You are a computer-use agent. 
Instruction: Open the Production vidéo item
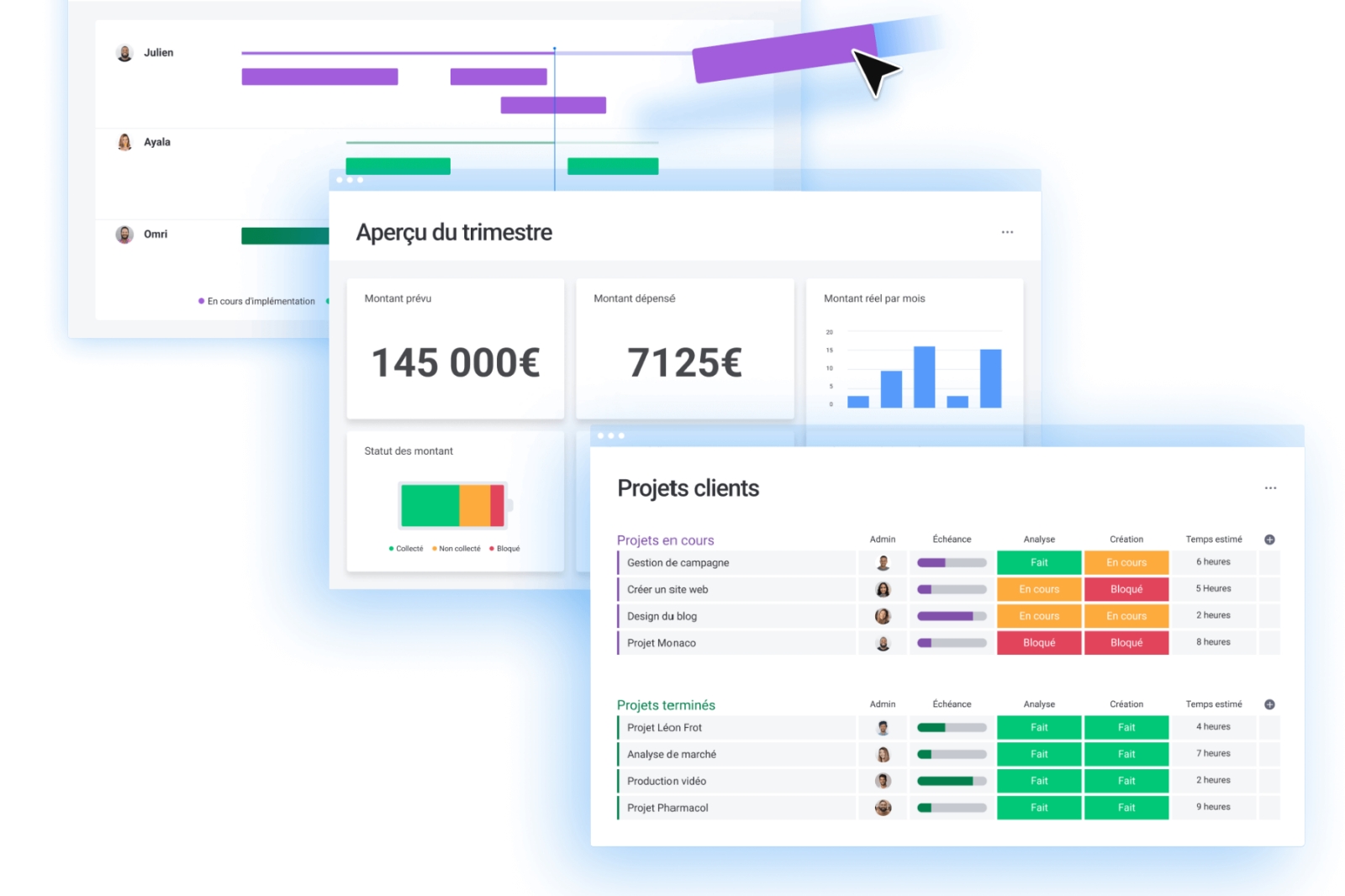666,781
